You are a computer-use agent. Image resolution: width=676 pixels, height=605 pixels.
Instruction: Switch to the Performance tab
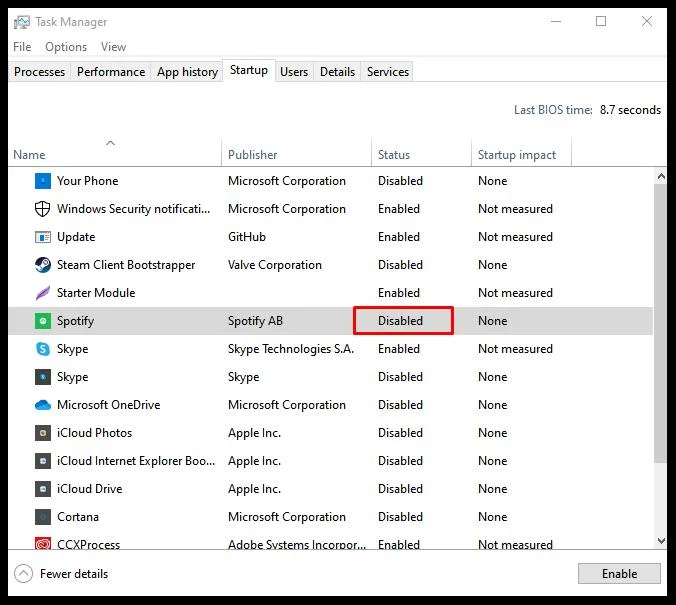tap(111, 72)
